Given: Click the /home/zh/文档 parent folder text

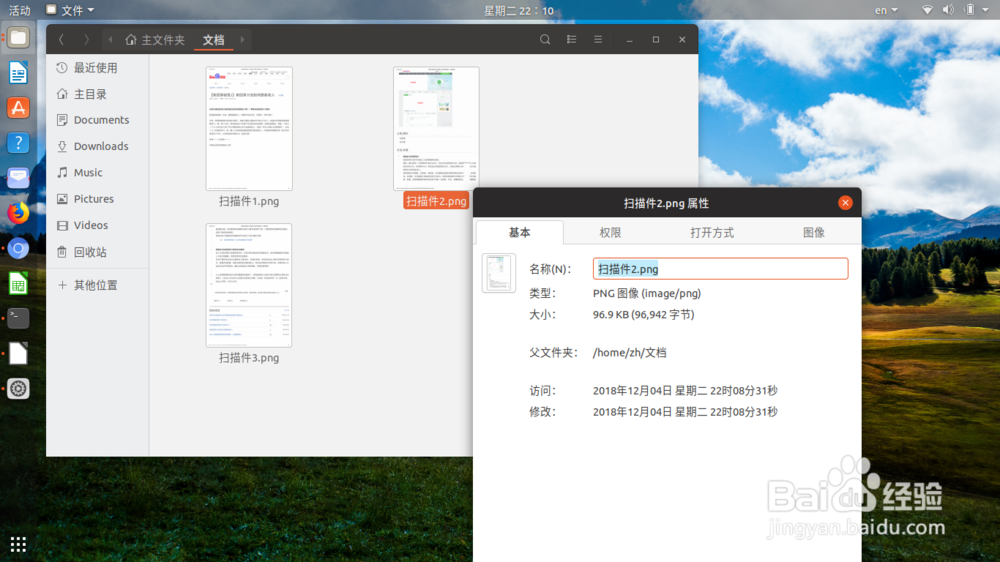Looking at the screenshot, I should 629,352.
